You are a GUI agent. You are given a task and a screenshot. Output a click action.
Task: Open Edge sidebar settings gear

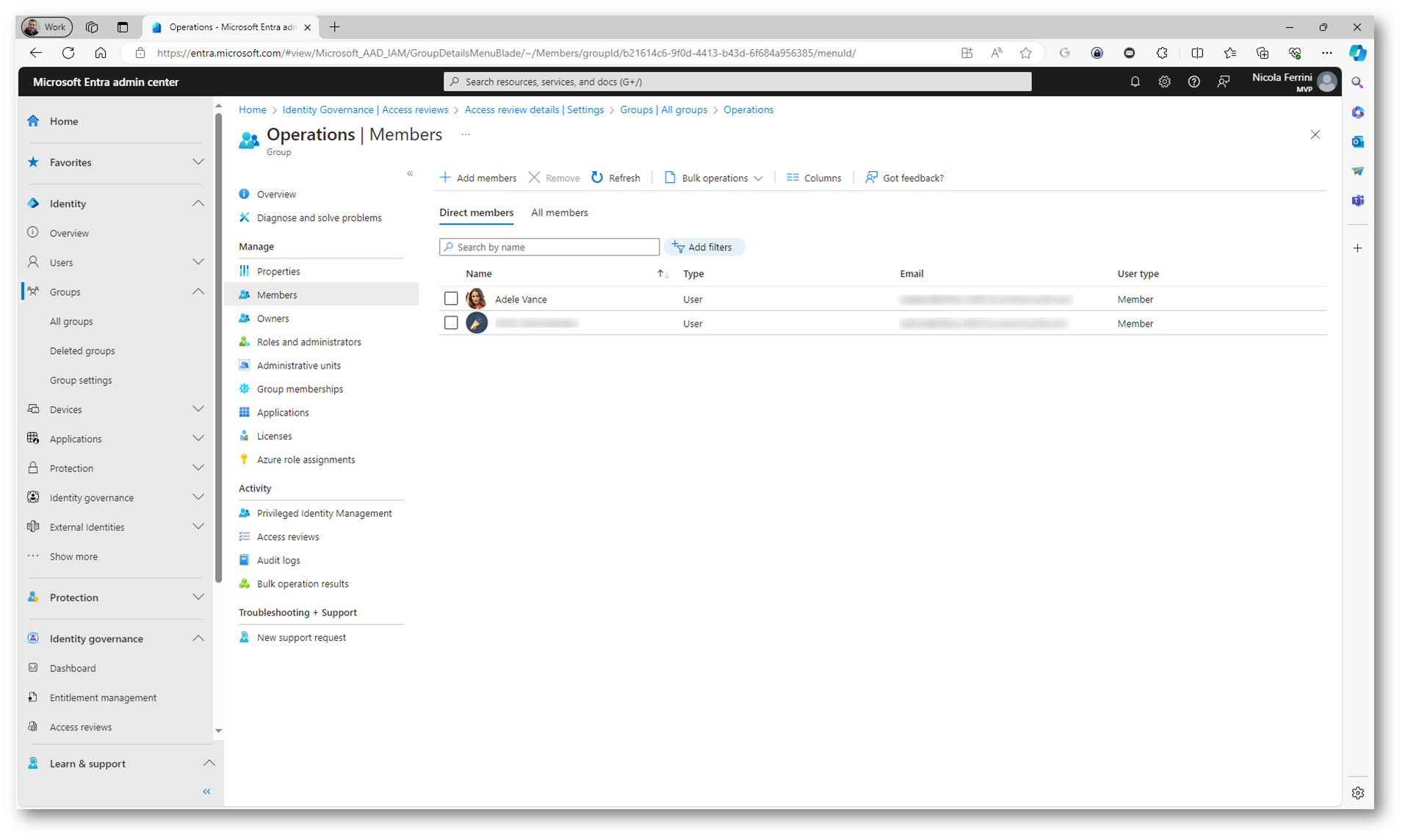1357,793
